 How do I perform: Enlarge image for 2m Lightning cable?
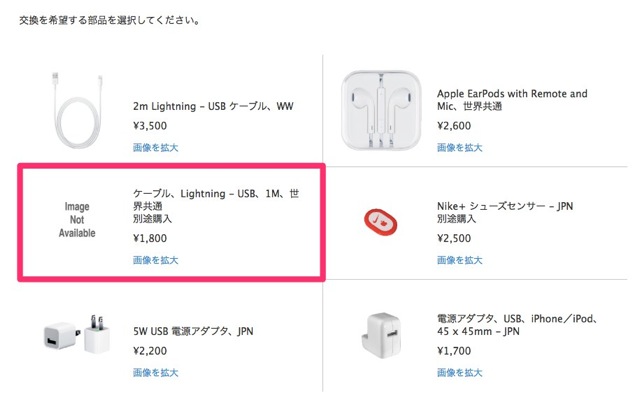click(x=156, y=147)
